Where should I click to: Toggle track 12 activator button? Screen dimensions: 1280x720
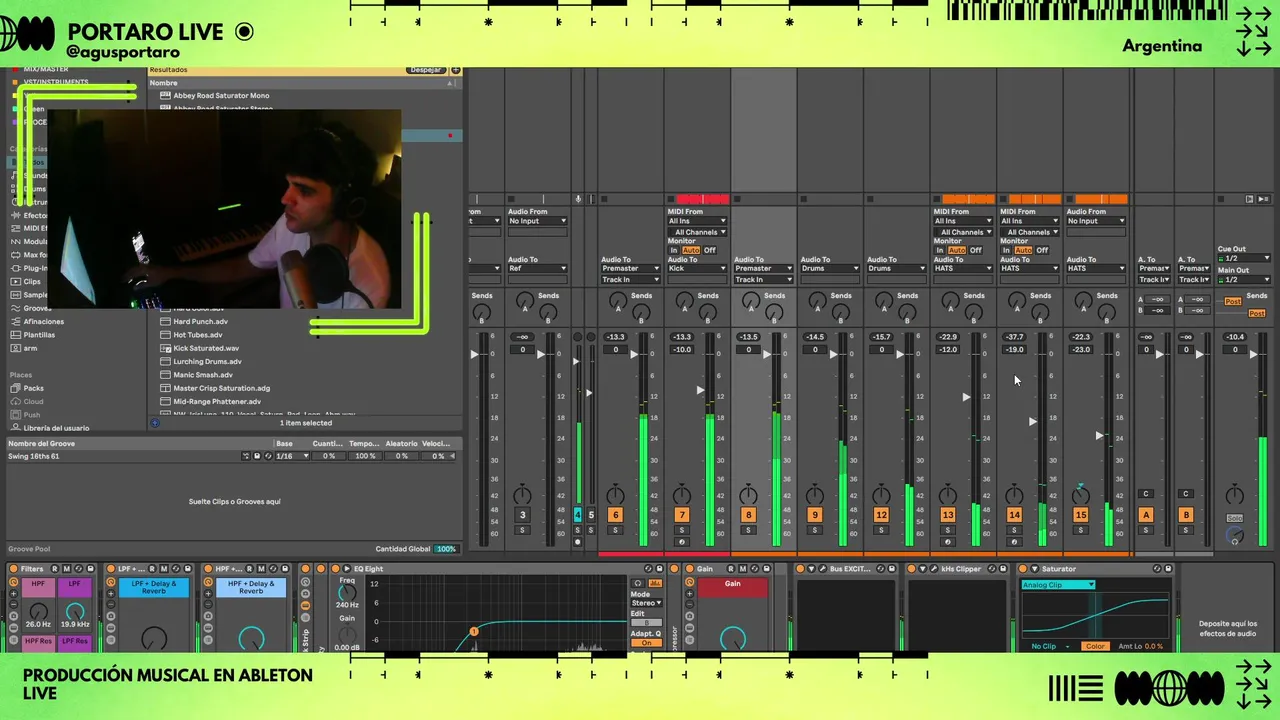click(x=881, y=515)
